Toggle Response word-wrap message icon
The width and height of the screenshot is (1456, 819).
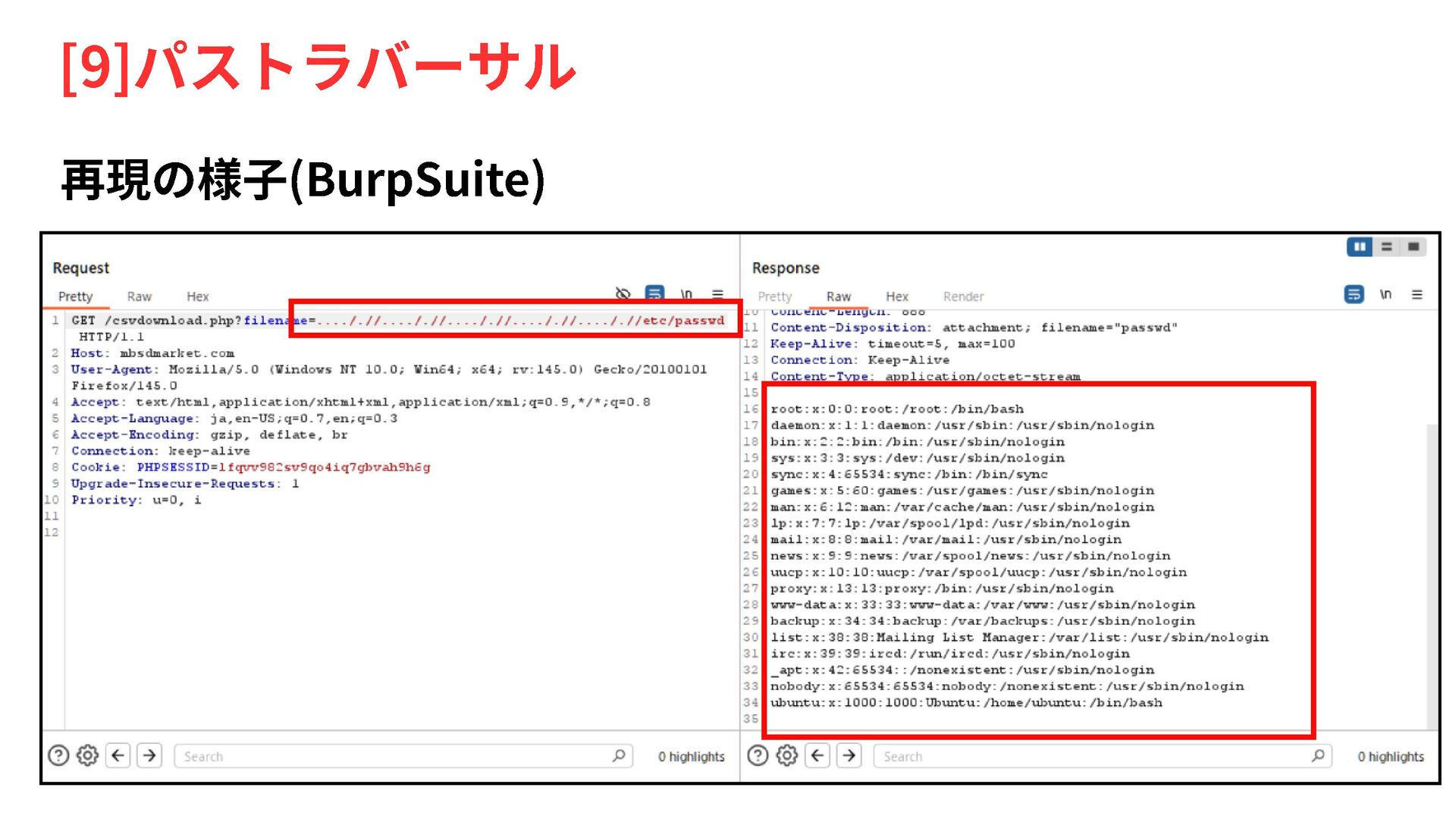[1354, 294]
